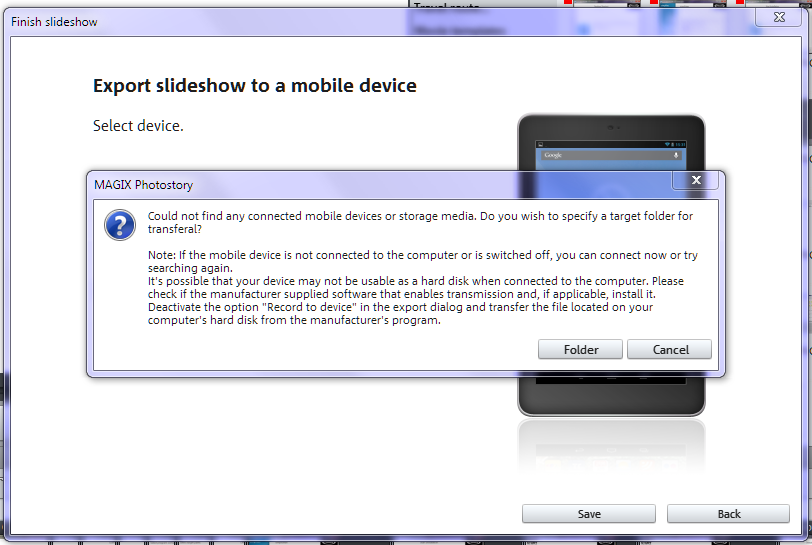The width and height of the screenshot is (812, 545).
Task: Click the 'Select device.' text
Action: [x=138, y=126]
